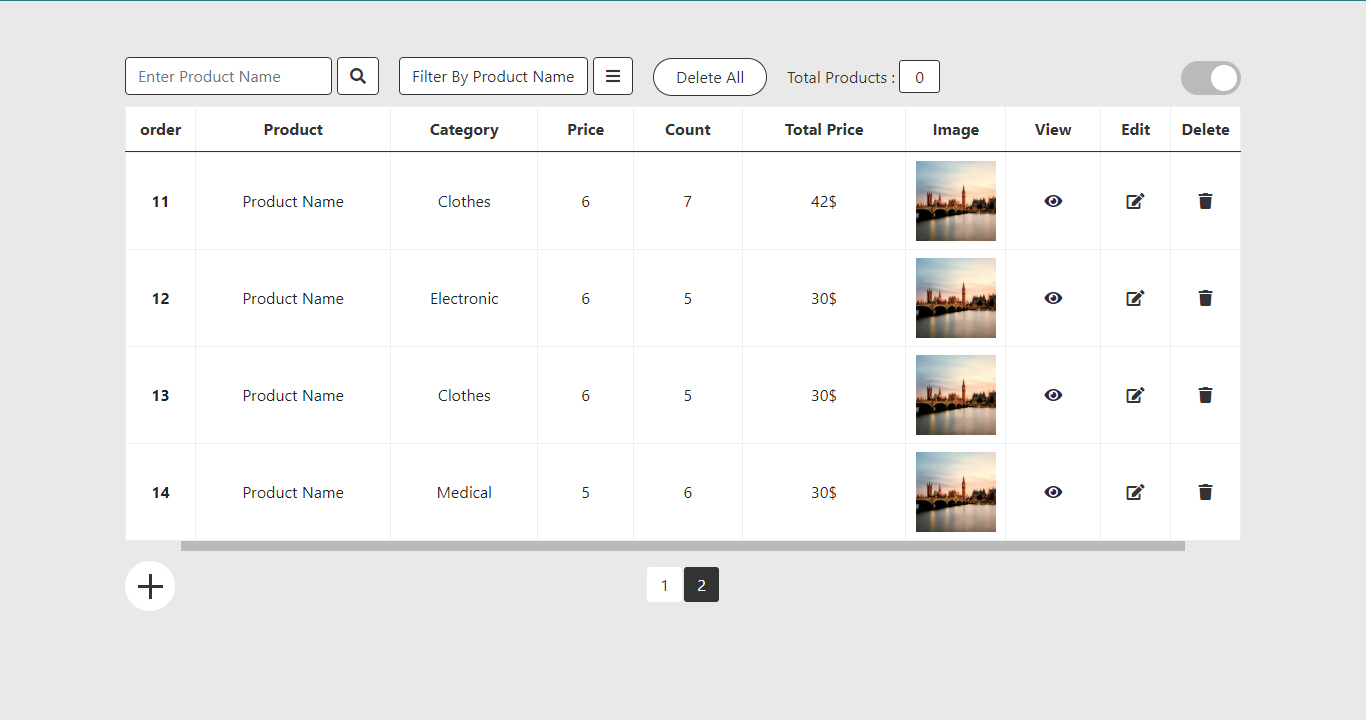Open the filter list menu icon

[x=613, y=76]
